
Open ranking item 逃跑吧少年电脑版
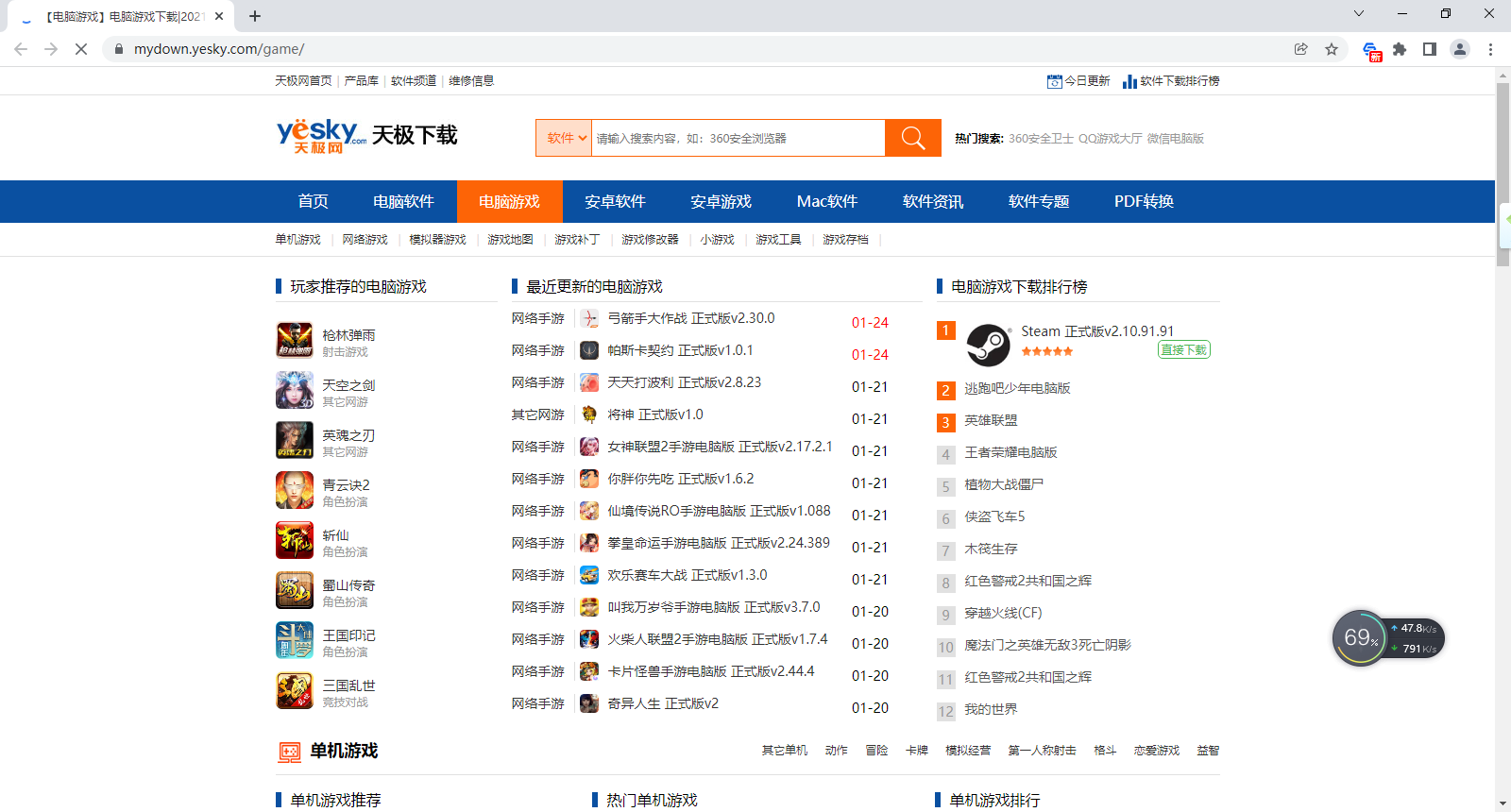1018,388
